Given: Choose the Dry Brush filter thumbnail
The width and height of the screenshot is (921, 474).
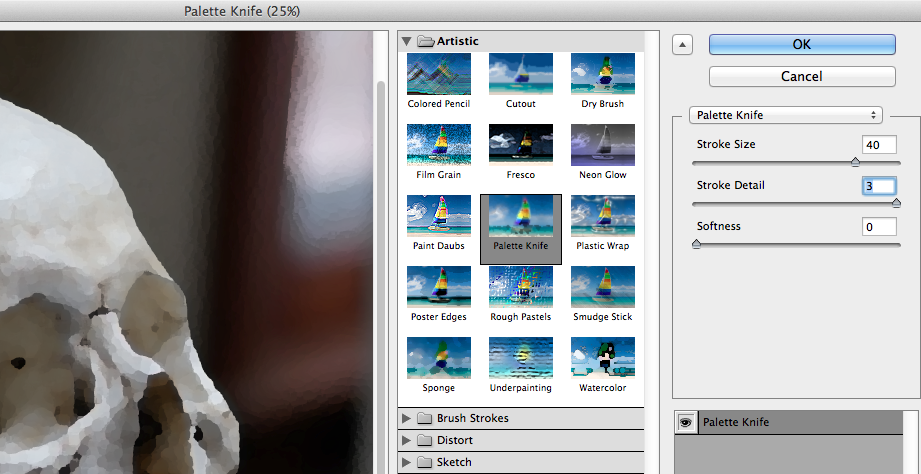Looking at the screenshot, I should [603, 74].
